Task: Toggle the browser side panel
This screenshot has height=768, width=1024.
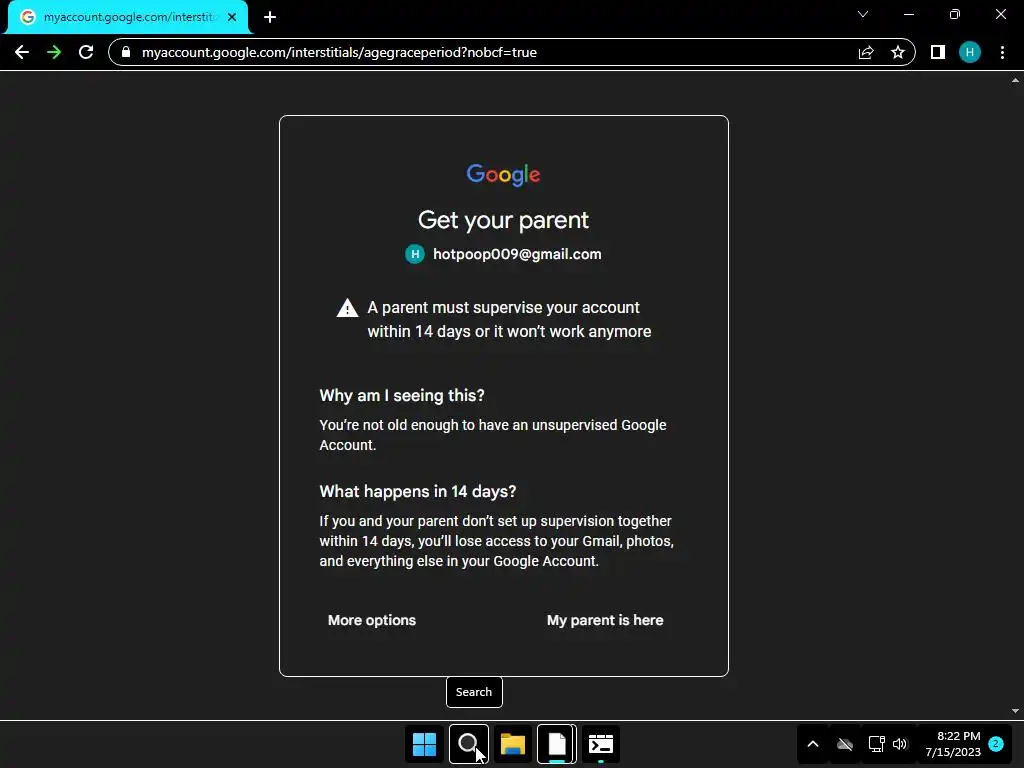Action: coord(938,52)
